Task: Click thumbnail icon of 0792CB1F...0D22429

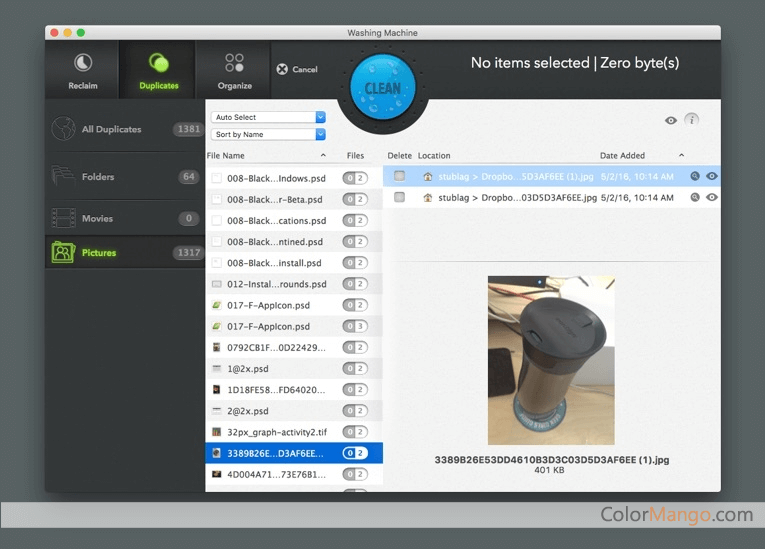Action: [x=217, y=347]
